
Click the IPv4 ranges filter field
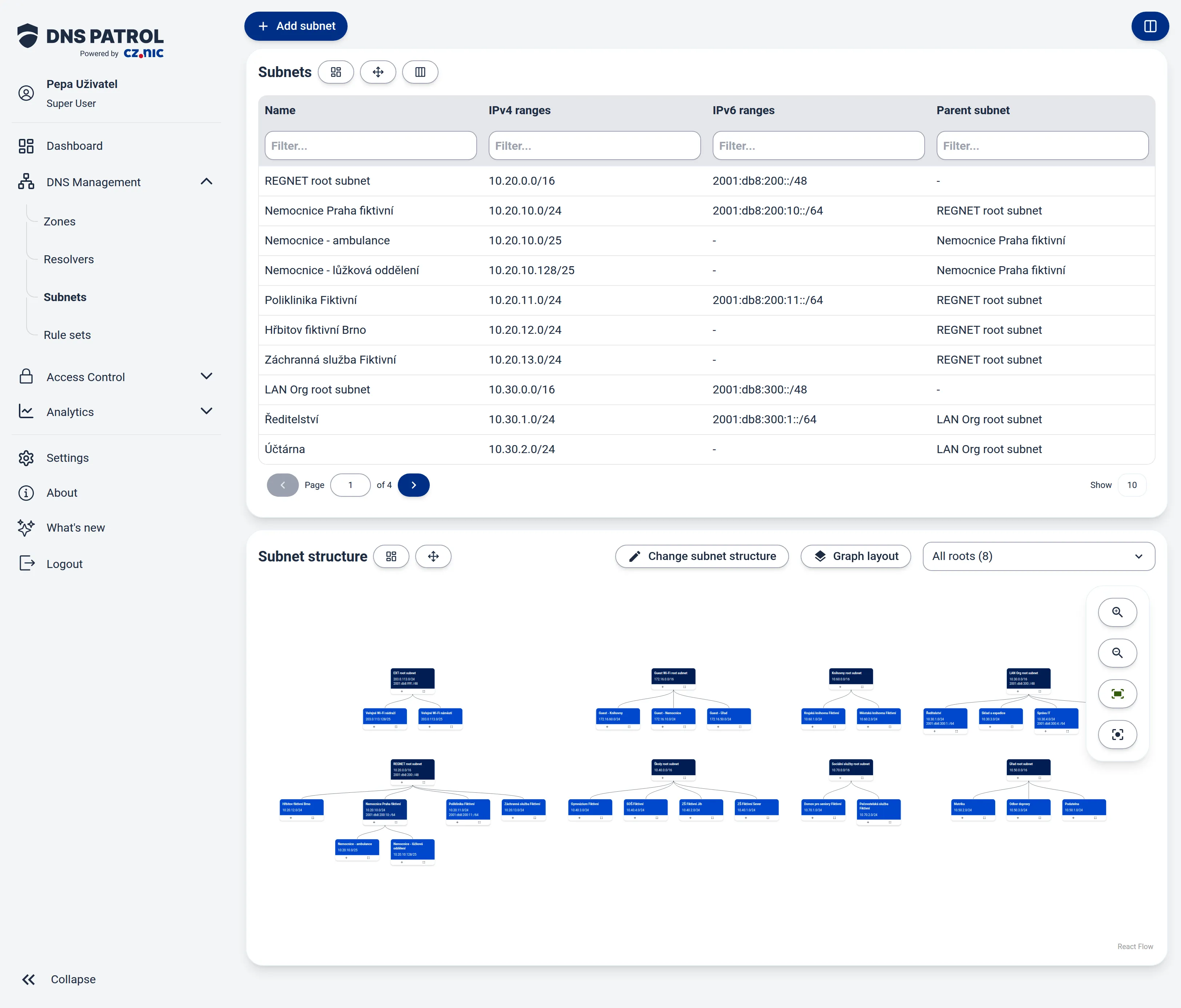click(594, 146)
